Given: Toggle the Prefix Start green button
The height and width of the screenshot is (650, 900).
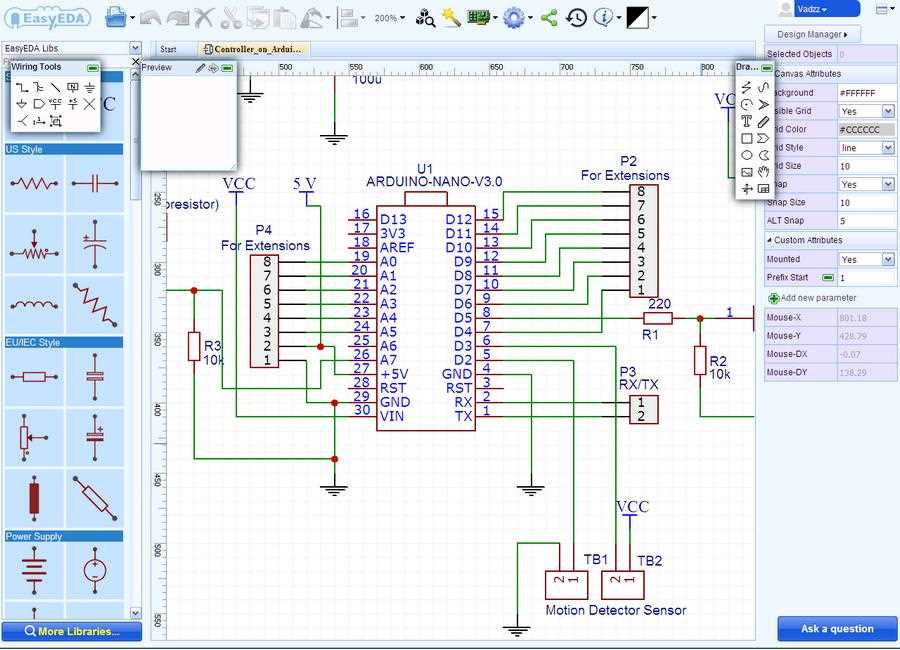Looking at the screenshot, I should 828,277.
